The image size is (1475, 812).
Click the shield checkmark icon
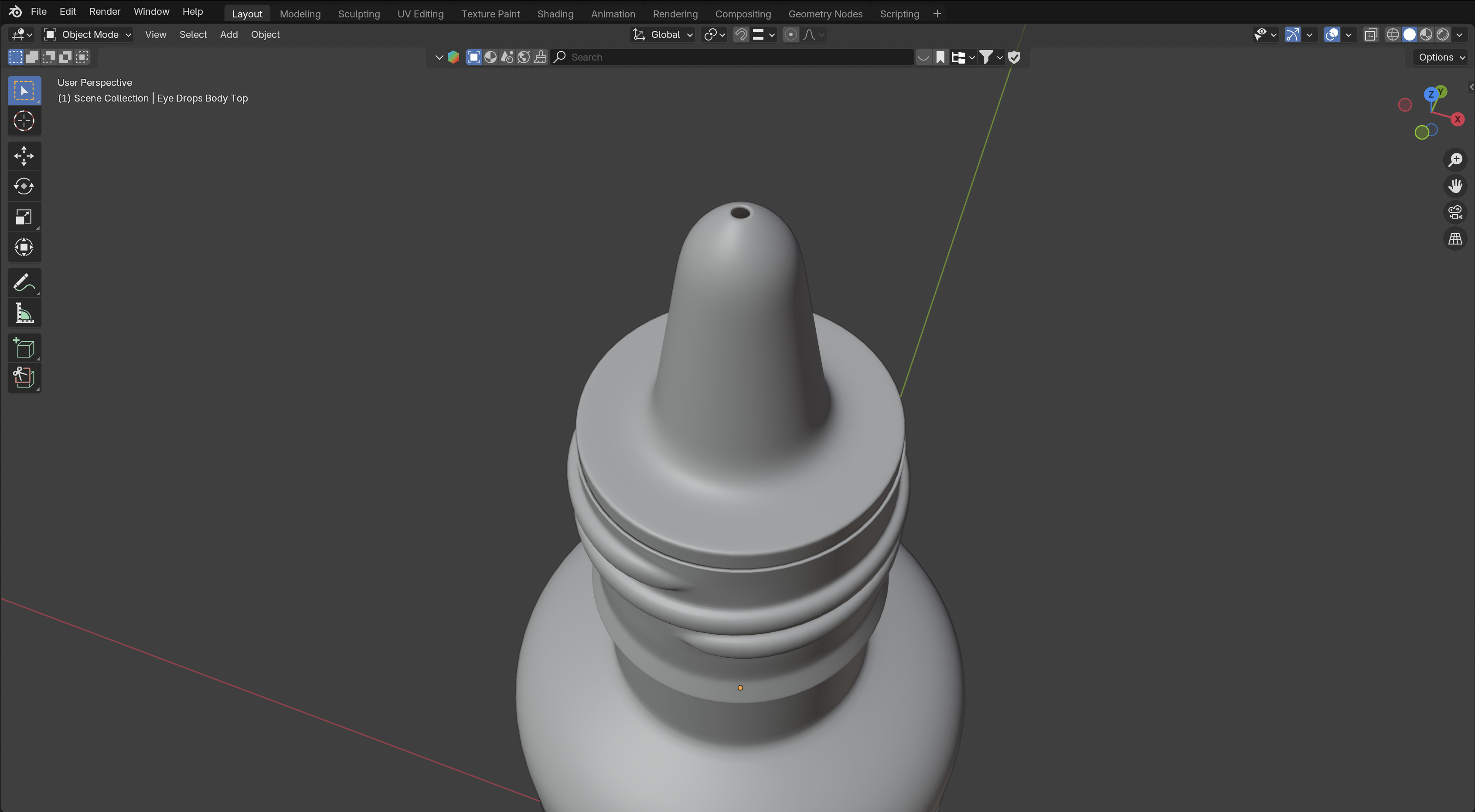pyautogui.click(x=1014, y=57)
